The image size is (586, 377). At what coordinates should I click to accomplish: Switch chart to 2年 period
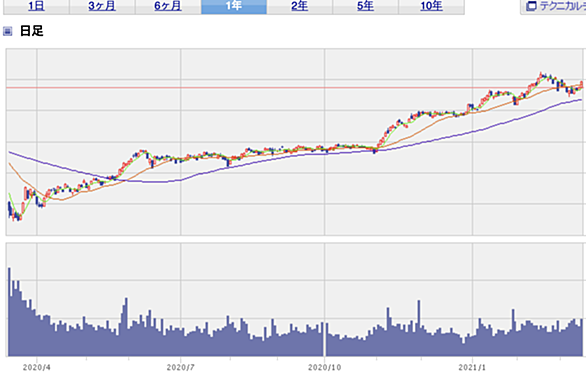point(300,6)
